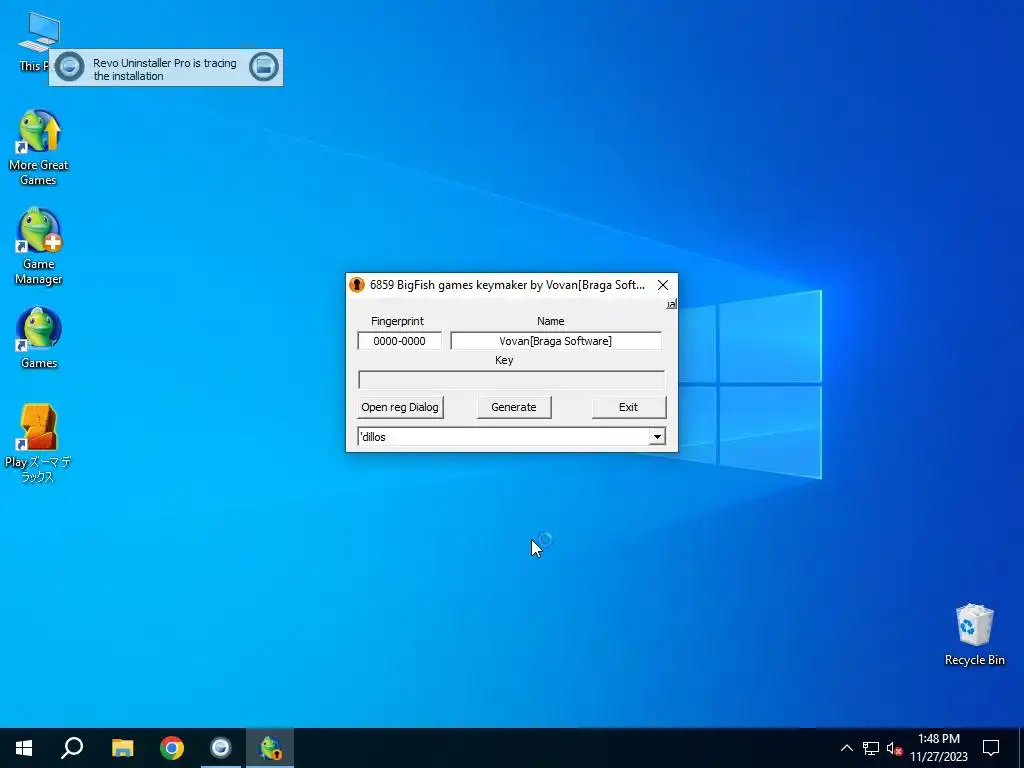Expand the 'dillos game dropdown arrow
This screenshot has width=1024, height=768.
[657, 437]
